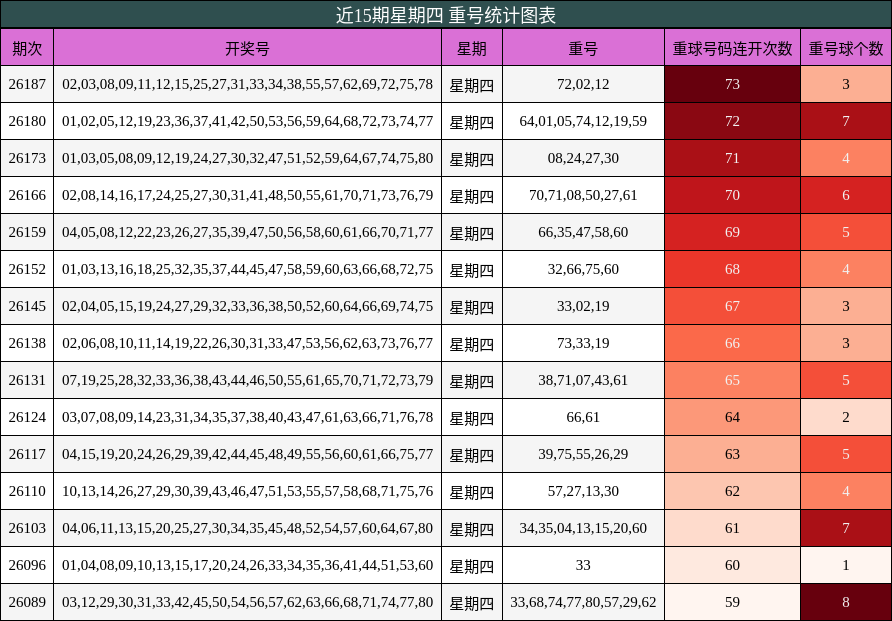
Task: Click 星期四 in row 26103
Action: point(472,529)
